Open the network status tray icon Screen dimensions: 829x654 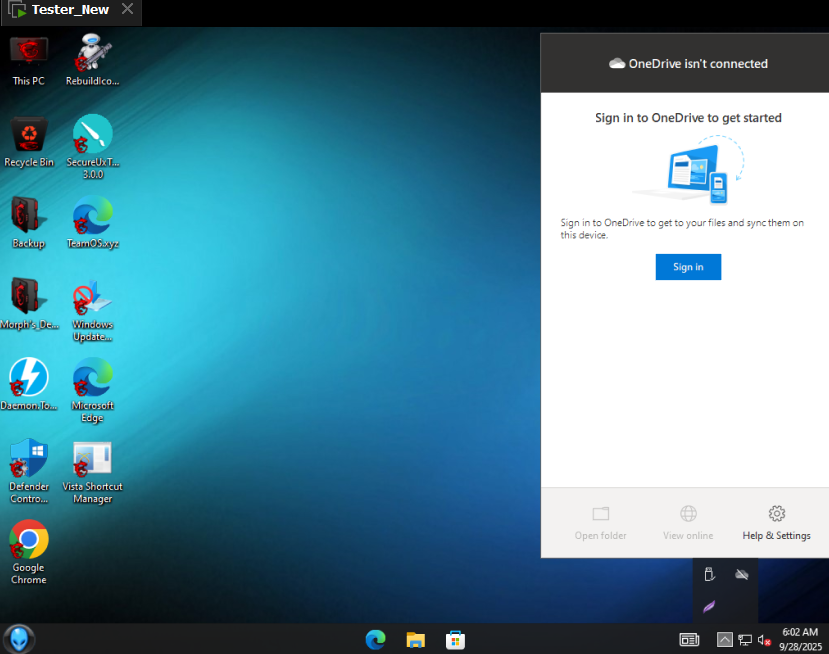(x=745, y=639)
